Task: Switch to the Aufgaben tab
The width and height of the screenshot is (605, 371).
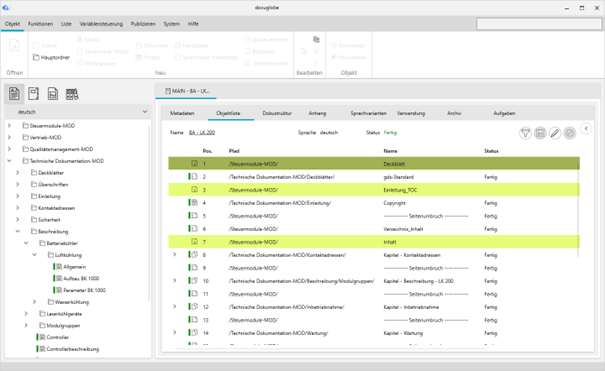Action: tap(504, 113)
